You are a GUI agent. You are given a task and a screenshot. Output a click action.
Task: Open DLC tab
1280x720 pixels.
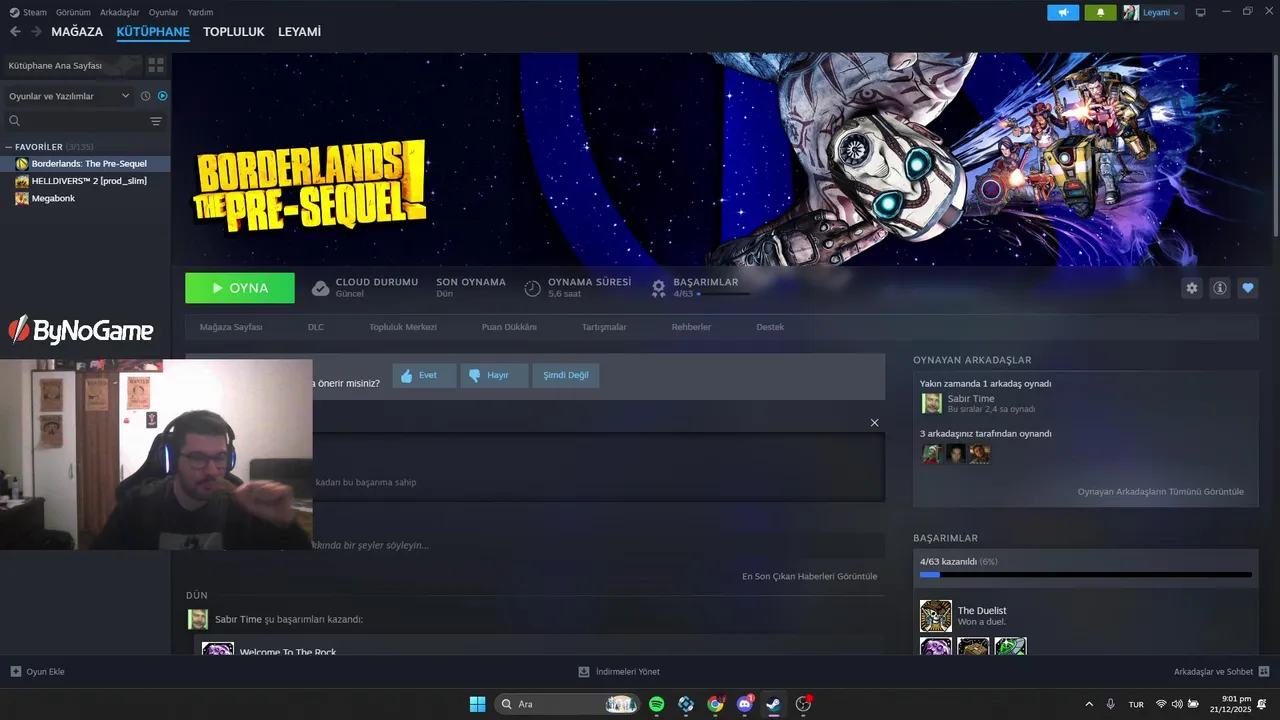point(316,327)
